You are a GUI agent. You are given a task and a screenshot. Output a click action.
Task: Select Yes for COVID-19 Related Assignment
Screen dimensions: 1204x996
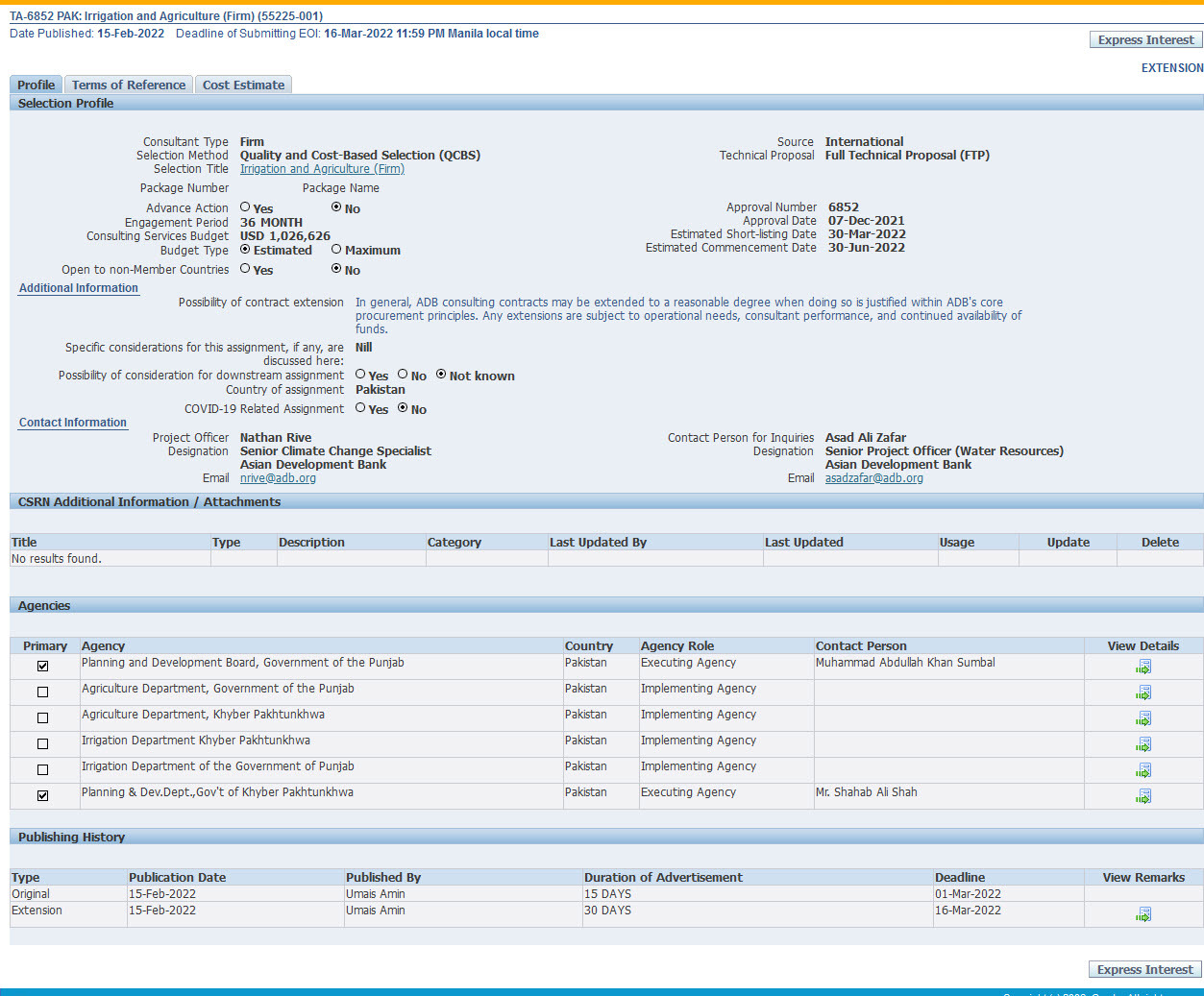[360, 408]
